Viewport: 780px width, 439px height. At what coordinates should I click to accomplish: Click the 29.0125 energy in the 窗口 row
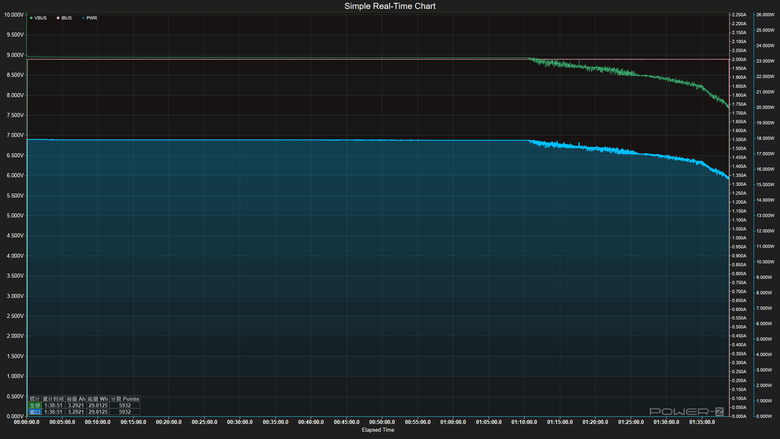point(98,412)
